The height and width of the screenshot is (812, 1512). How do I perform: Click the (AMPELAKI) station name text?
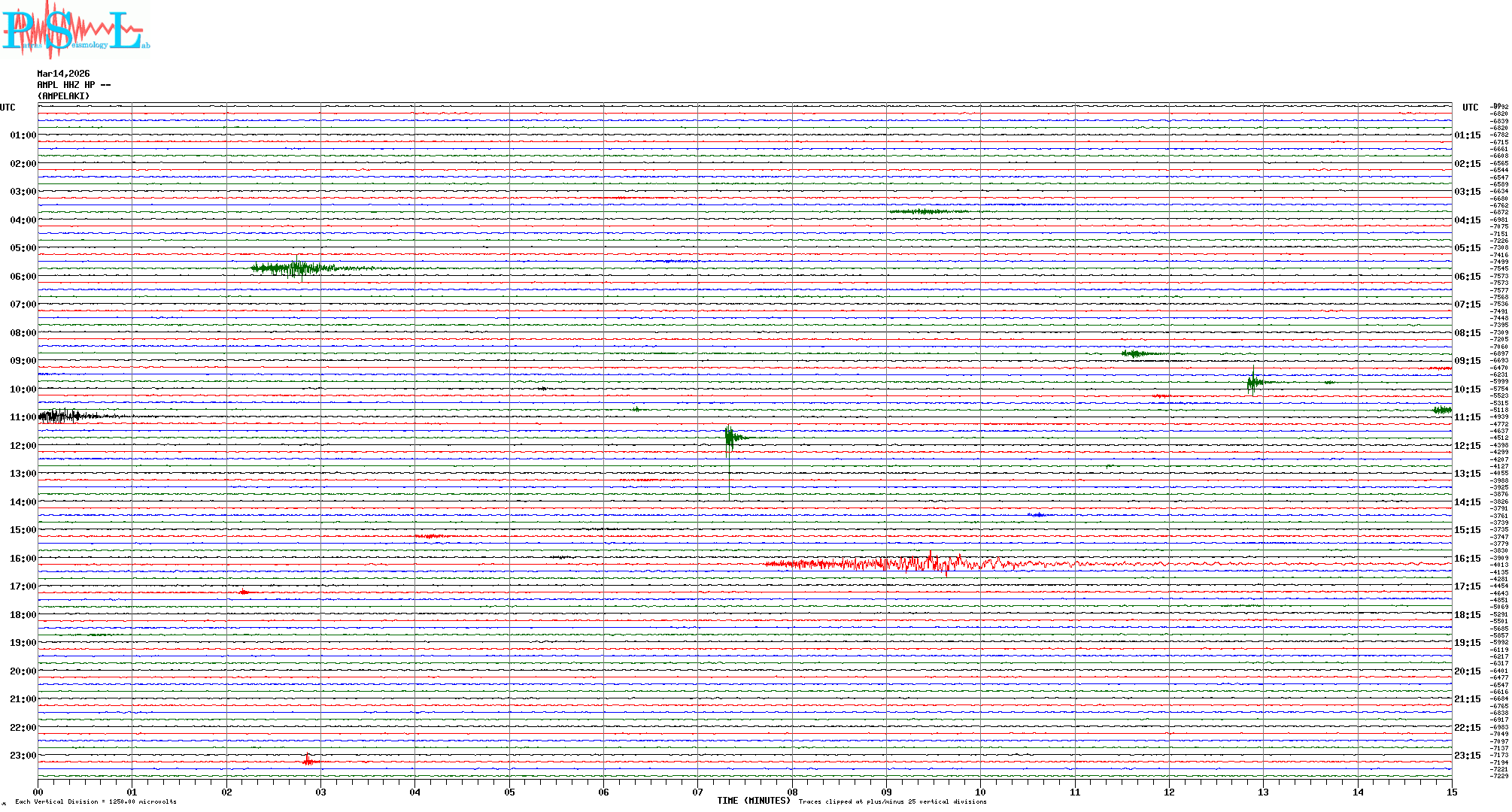coord(63,96)
